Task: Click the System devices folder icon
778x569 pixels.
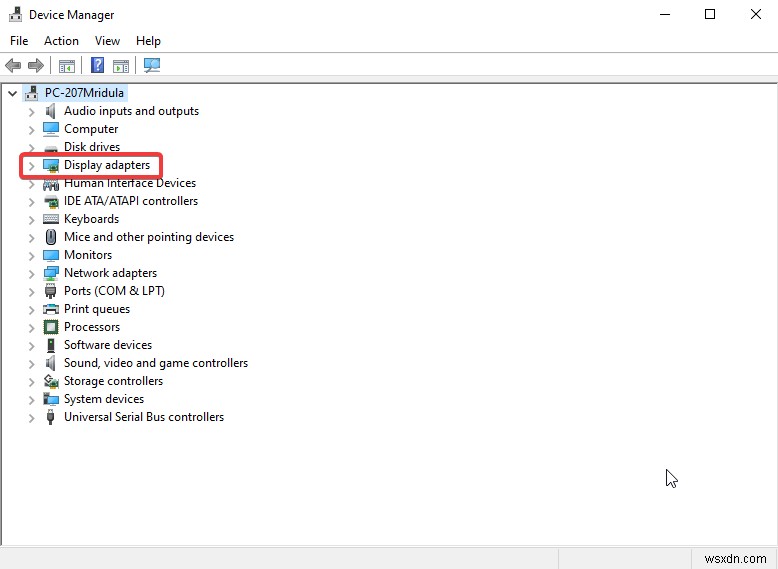Action: pyautogui.click(x=51, y=399)
